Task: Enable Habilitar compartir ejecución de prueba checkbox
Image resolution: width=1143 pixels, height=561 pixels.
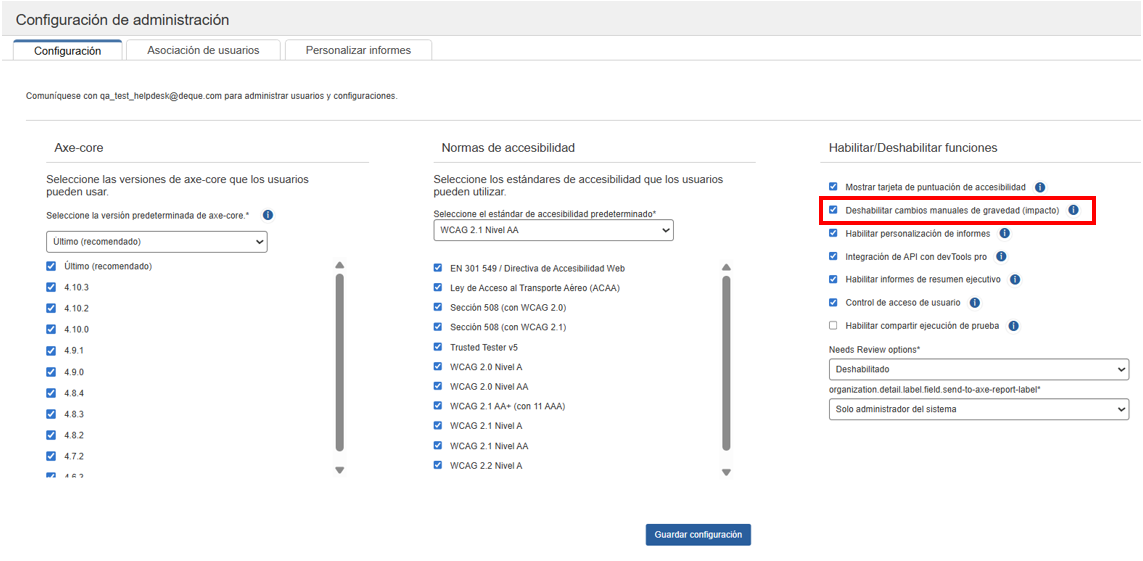Action: tap(833, 326)
